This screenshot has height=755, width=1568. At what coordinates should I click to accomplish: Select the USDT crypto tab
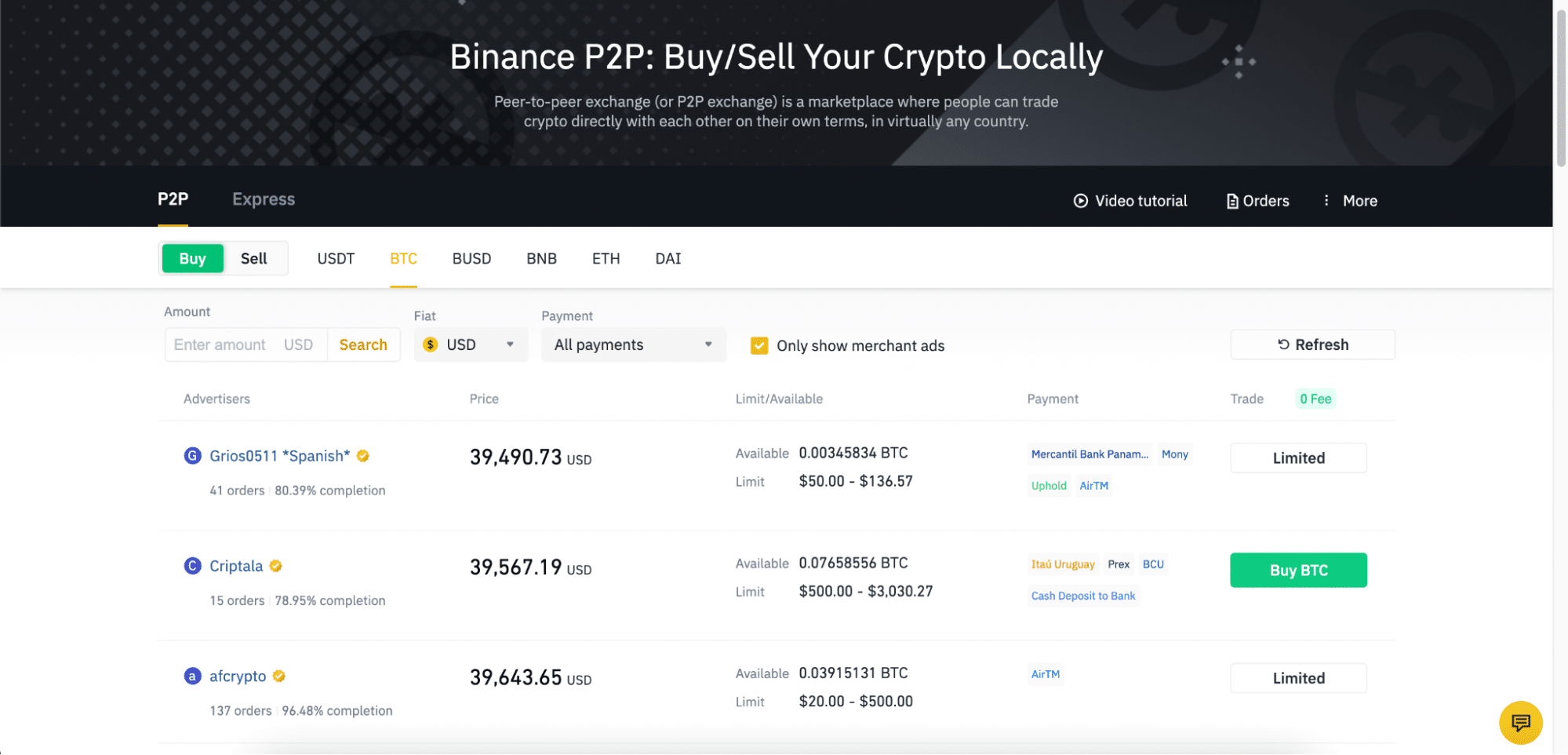tap(336, 258)
